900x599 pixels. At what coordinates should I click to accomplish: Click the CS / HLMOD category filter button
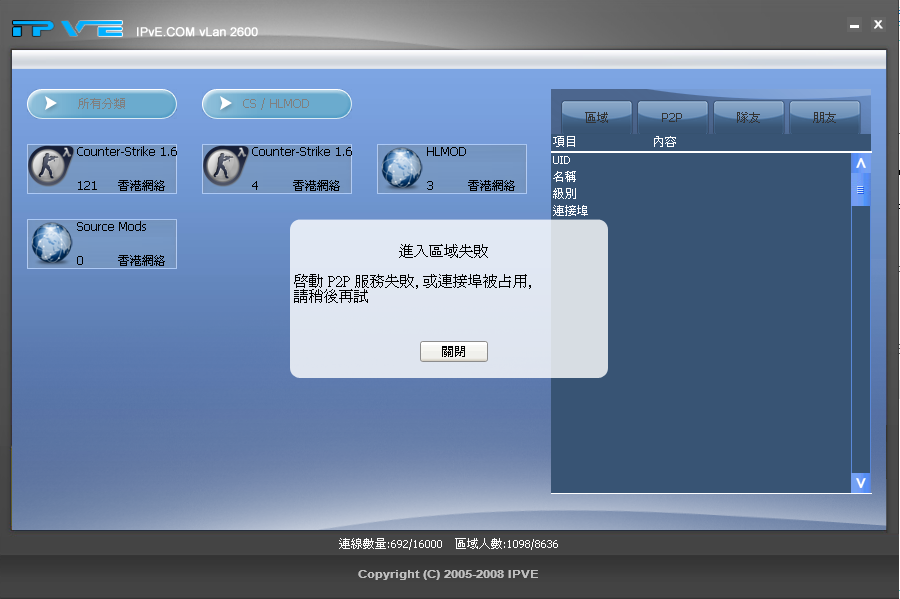click(x=276, y=103)
